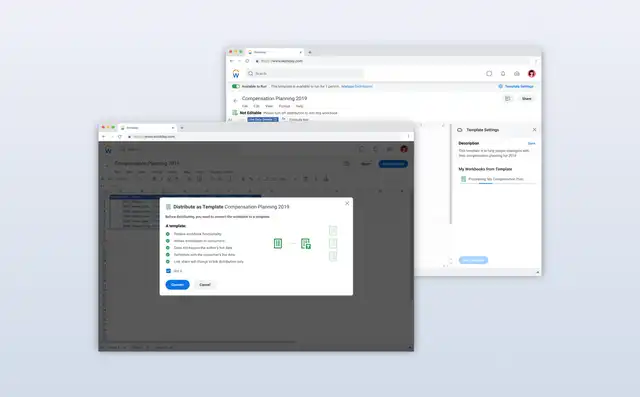This screenshot has width=640, height=397.
Task: Click the Manage Distribution link
Action: coord(357,86)
